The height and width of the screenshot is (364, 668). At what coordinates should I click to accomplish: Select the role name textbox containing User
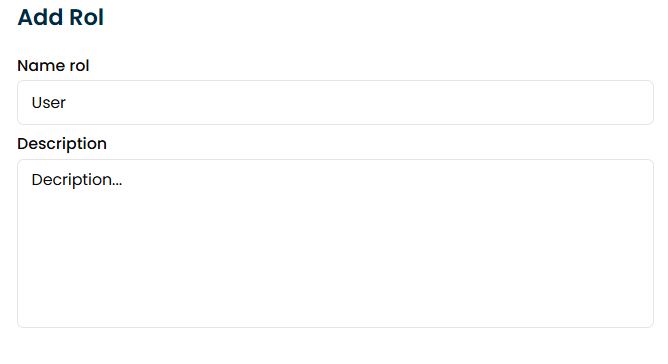(x=335, y=103)
